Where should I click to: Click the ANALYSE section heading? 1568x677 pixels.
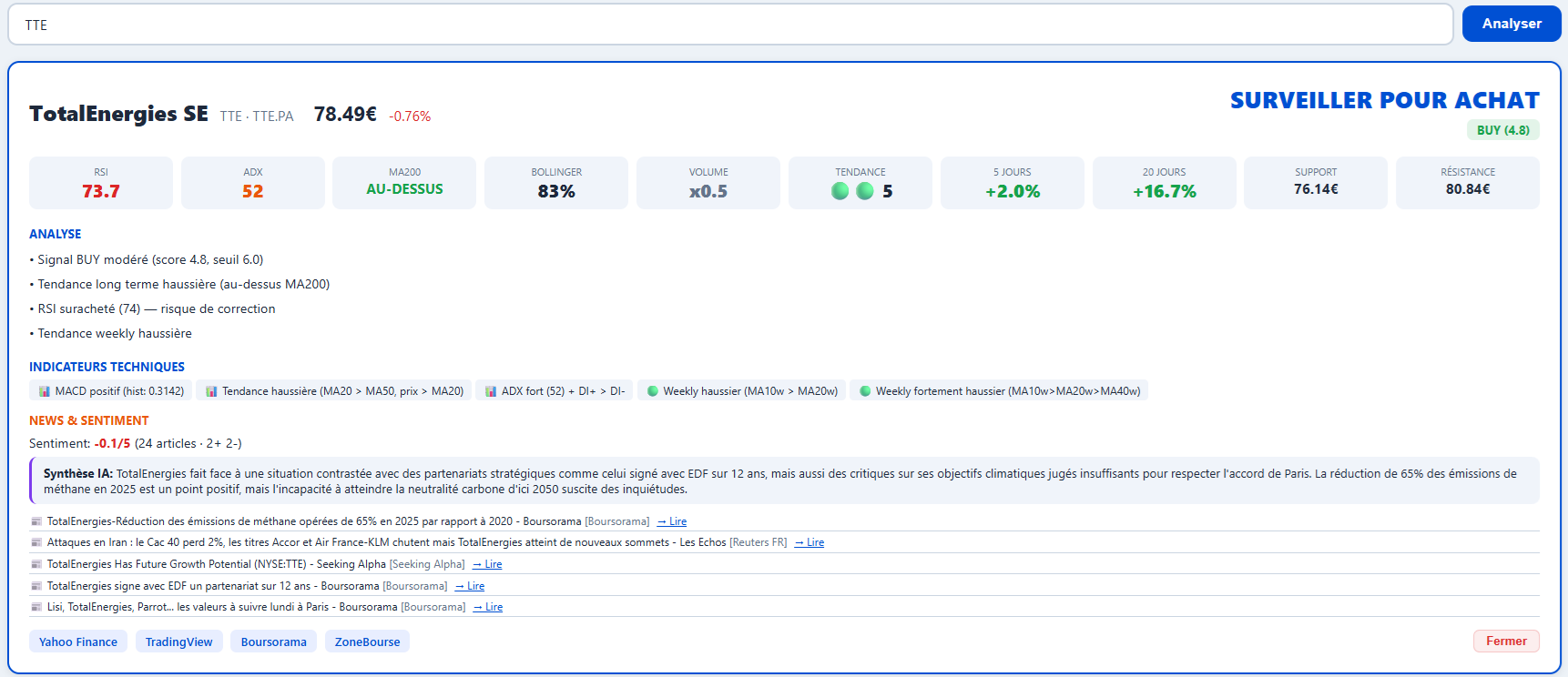pos(56,234)
